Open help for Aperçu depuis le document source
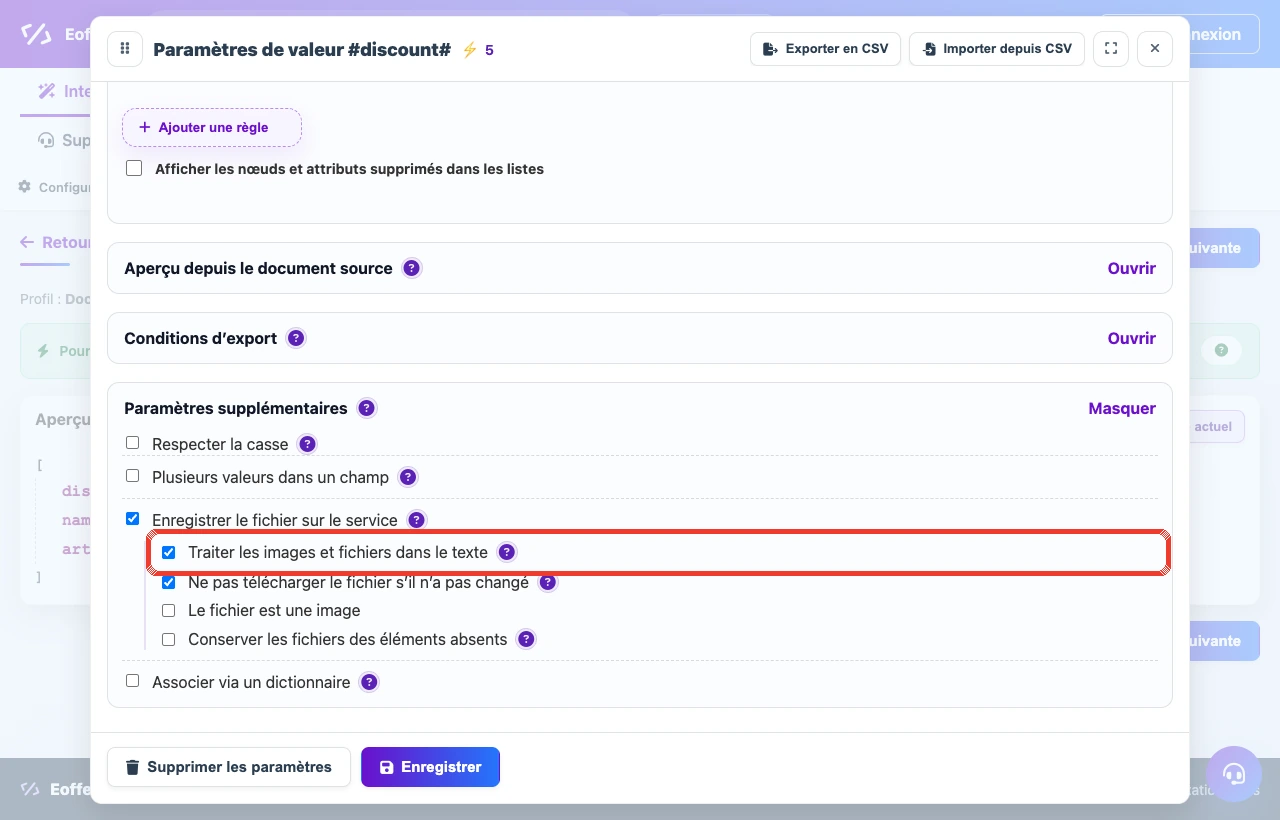Viewport: 1280px width, 820px height. click(x=411, y=268)
